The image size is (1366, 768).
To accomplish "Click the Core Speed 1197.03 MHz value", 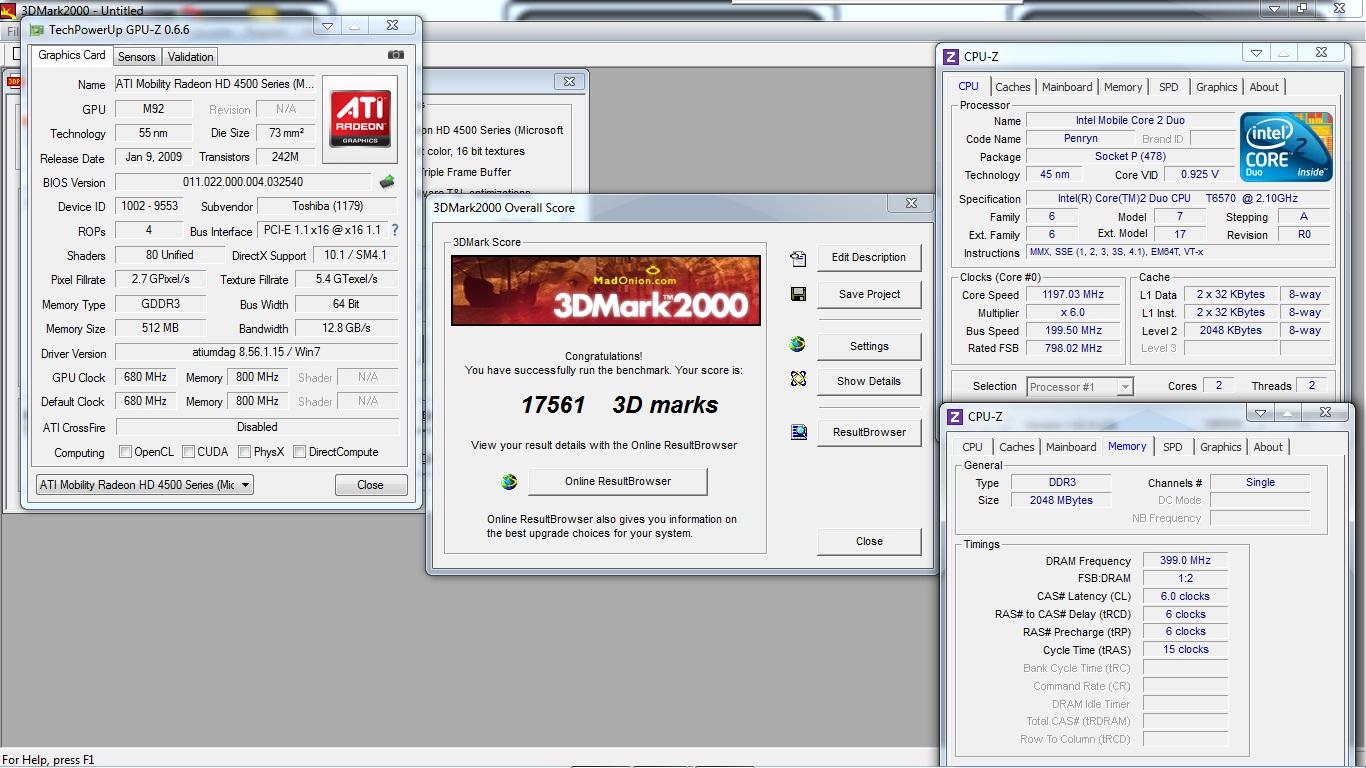I will click(1075, 295).
